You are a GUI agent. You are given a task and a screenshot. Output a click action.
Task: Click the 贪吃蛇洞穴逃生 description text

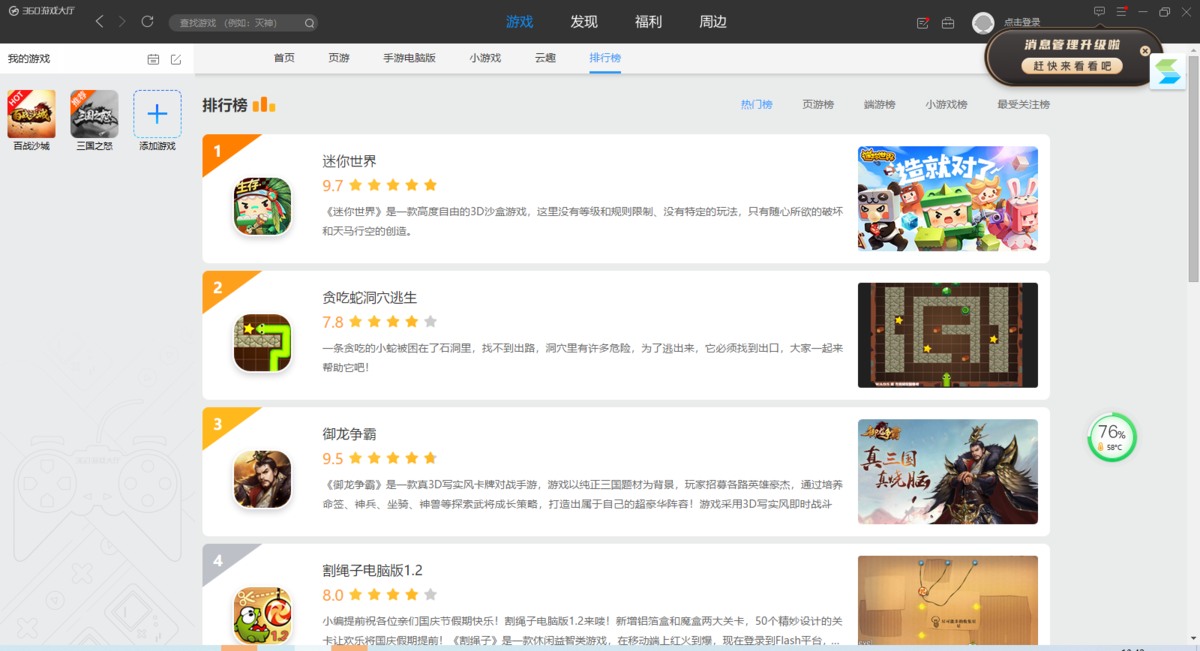coord(583,358)
